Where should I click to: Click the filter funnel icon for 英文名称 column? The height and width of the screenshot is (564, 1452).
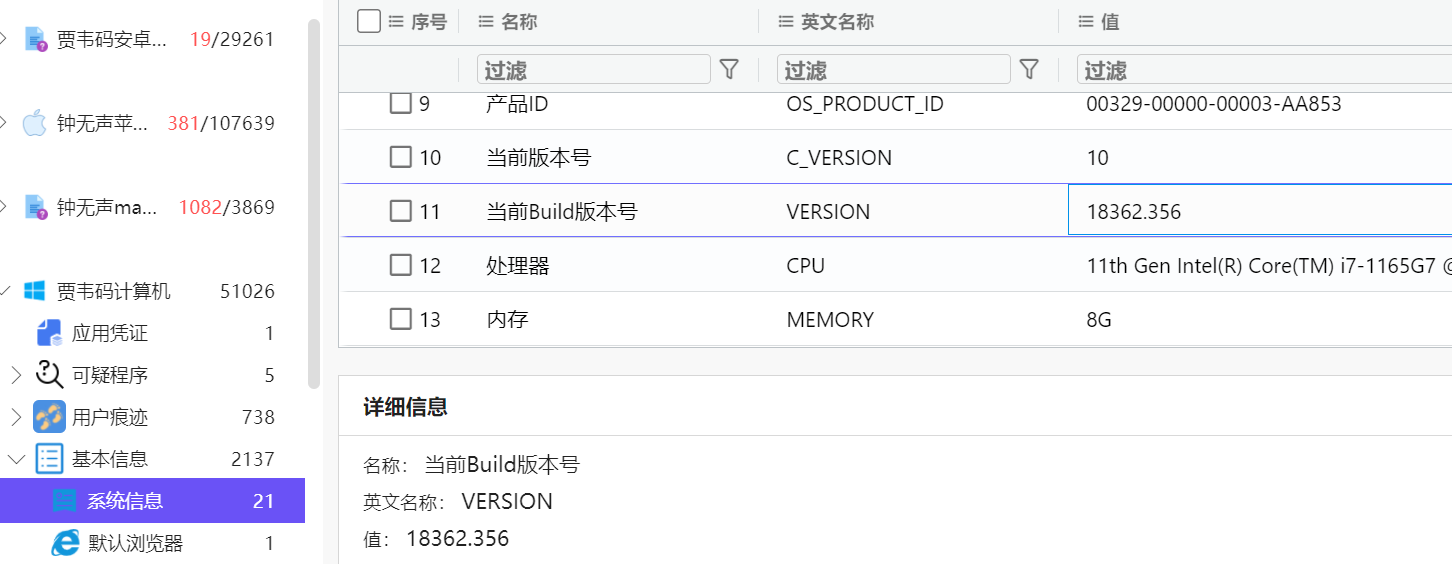pos(1029,69)
